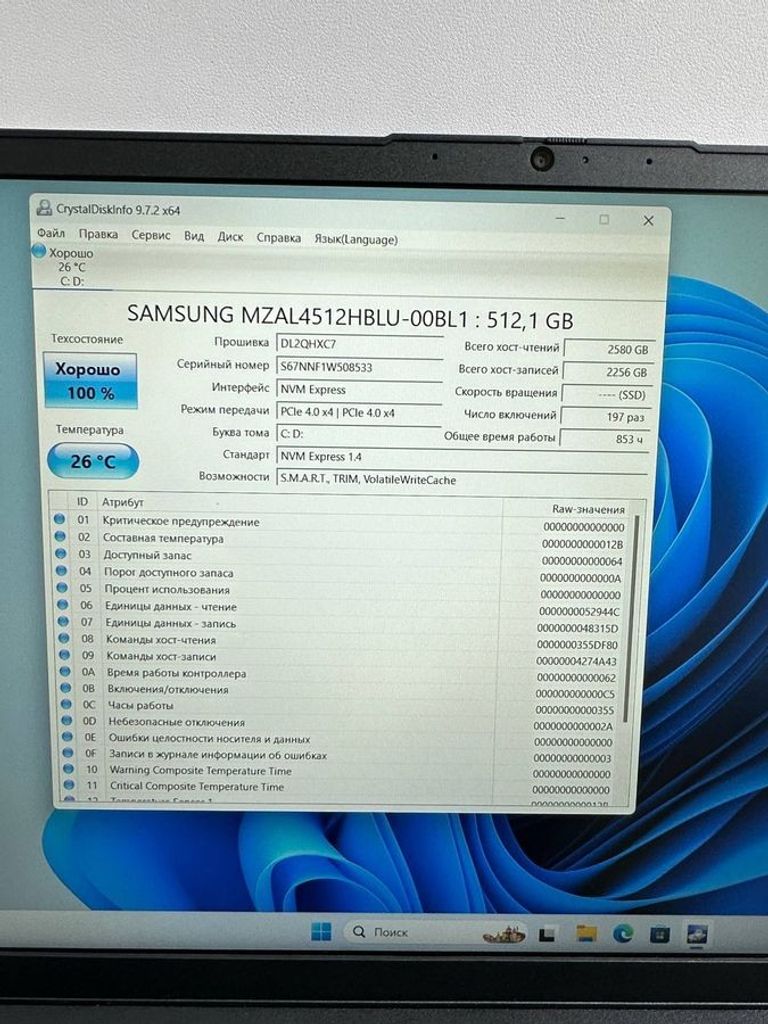Click the serial number field S67NNF1W508533

tap(360, 367)
